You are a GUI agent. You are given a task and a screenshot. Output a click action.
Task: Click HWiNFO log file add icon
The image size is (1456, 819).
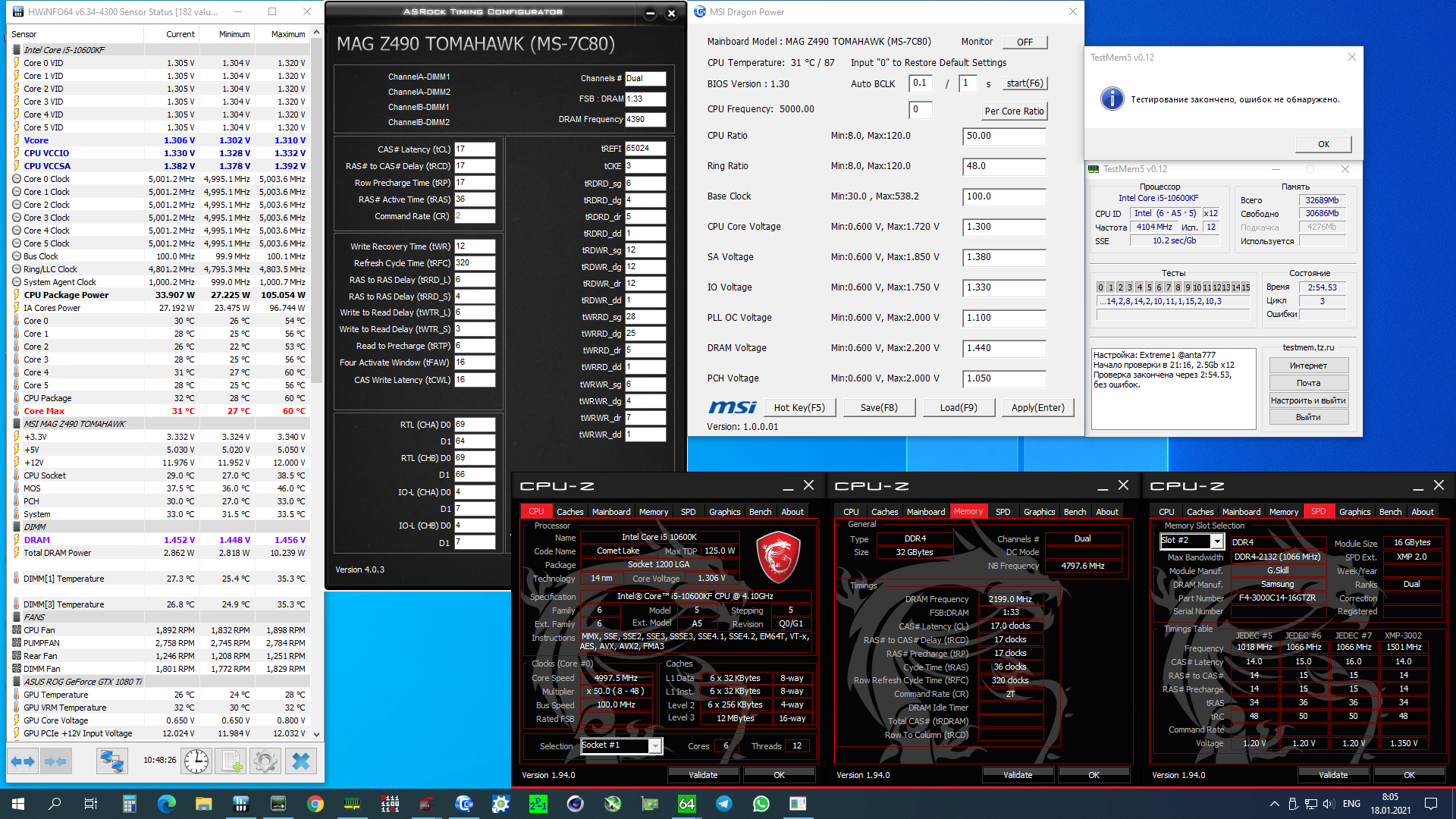[231, 761]
